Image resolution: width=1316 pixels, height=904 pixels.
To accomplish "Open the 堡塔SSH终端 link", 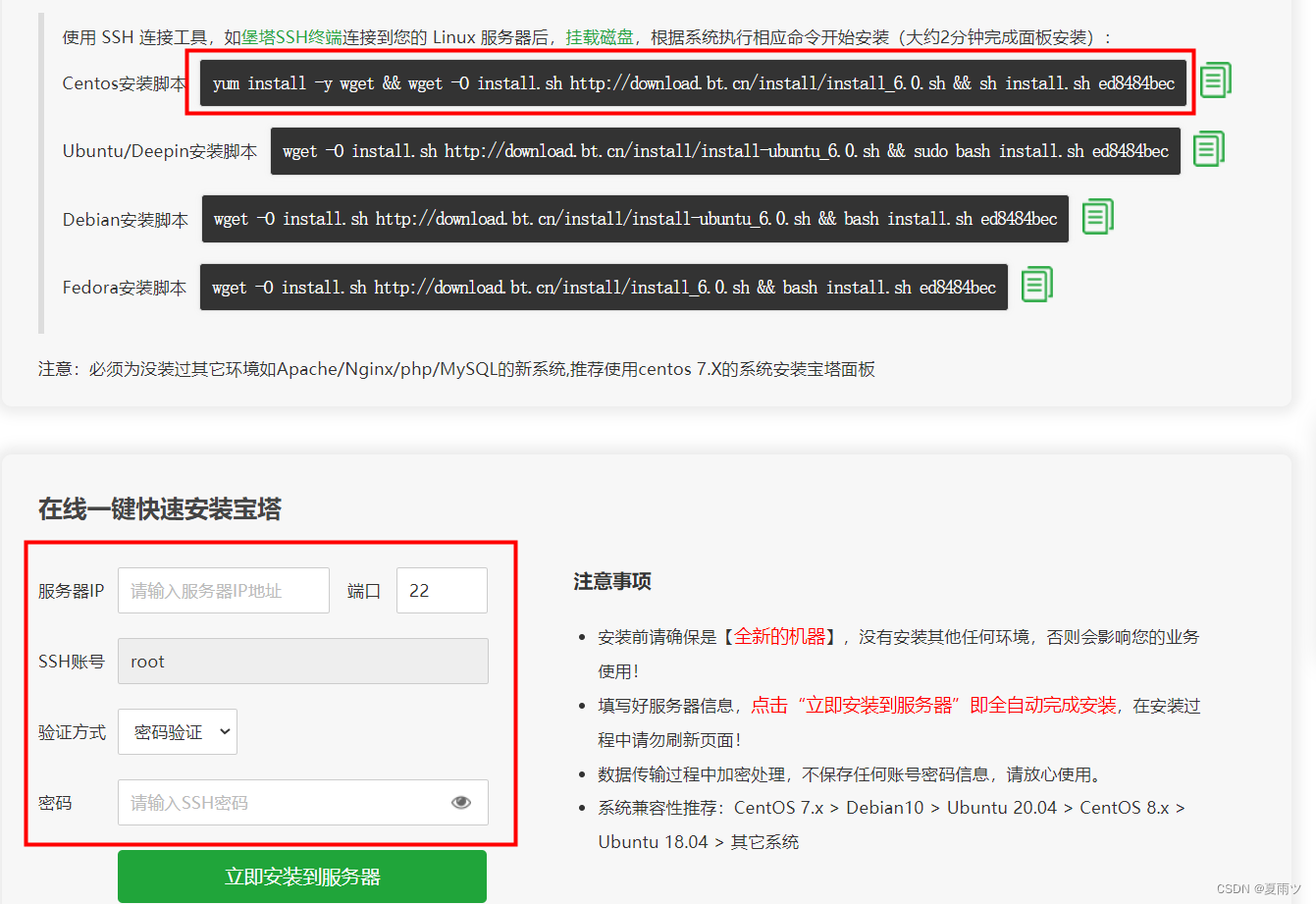I will tap(292, 37).
